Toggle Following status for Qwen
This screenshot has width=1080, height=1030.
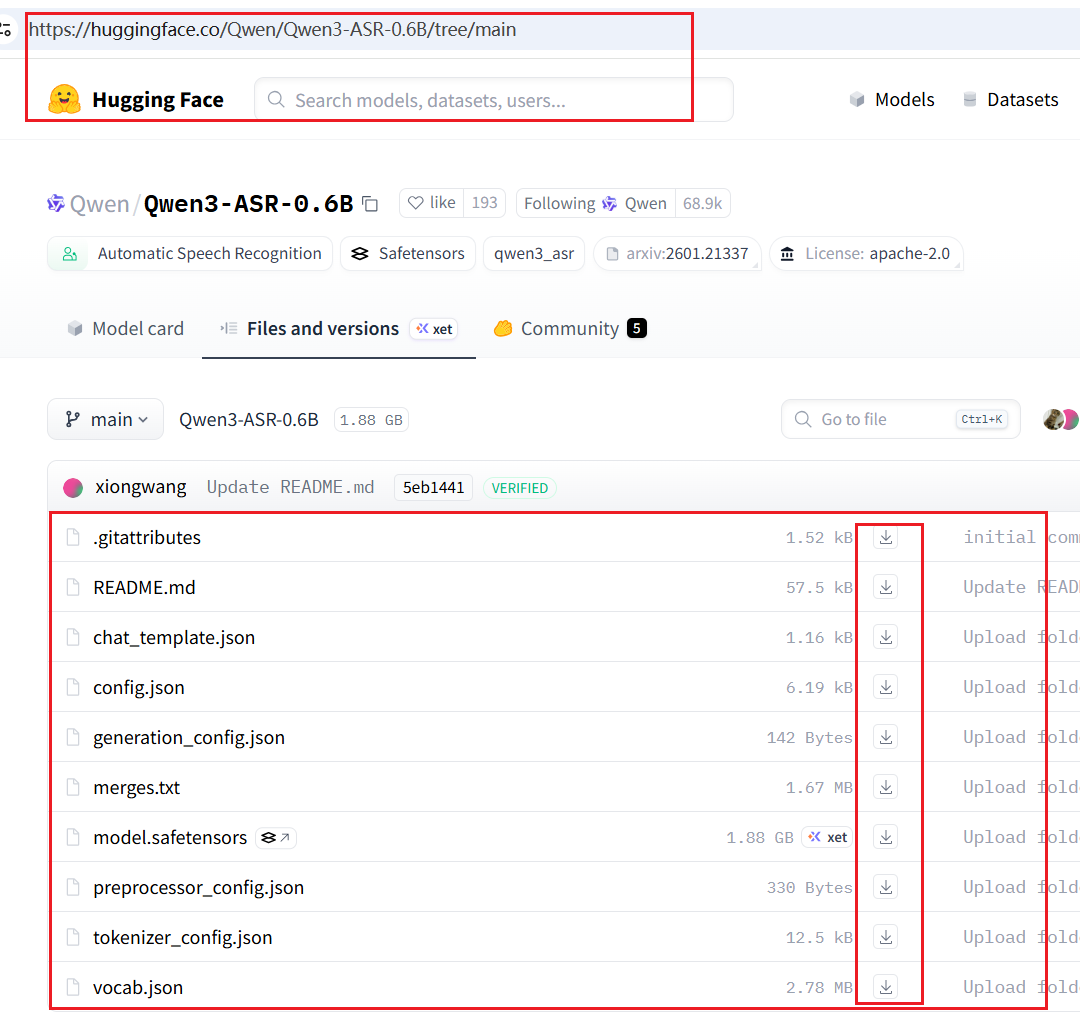pos(595,203)
